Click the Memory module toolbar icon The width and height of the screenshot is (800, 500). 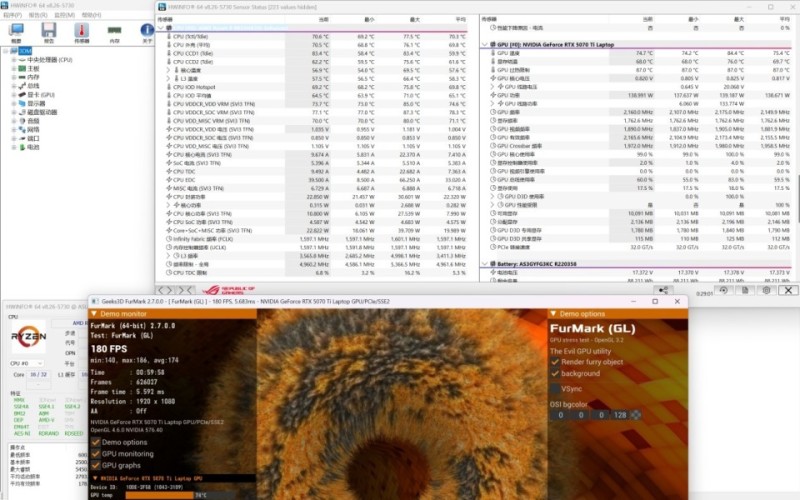[x=114, y=31]
